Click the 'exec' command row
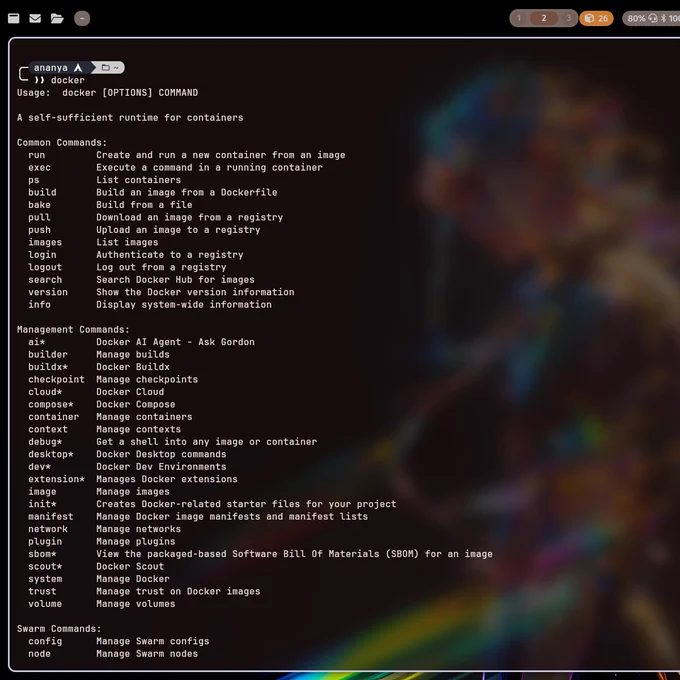 pos(175,167)
